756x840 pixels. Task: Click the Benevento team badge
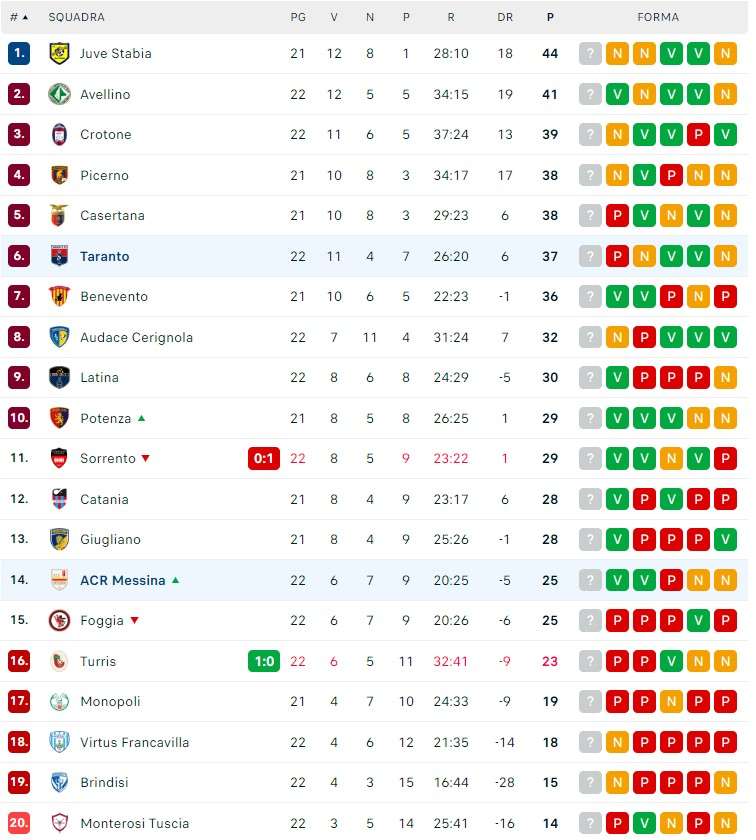point(59,297)
